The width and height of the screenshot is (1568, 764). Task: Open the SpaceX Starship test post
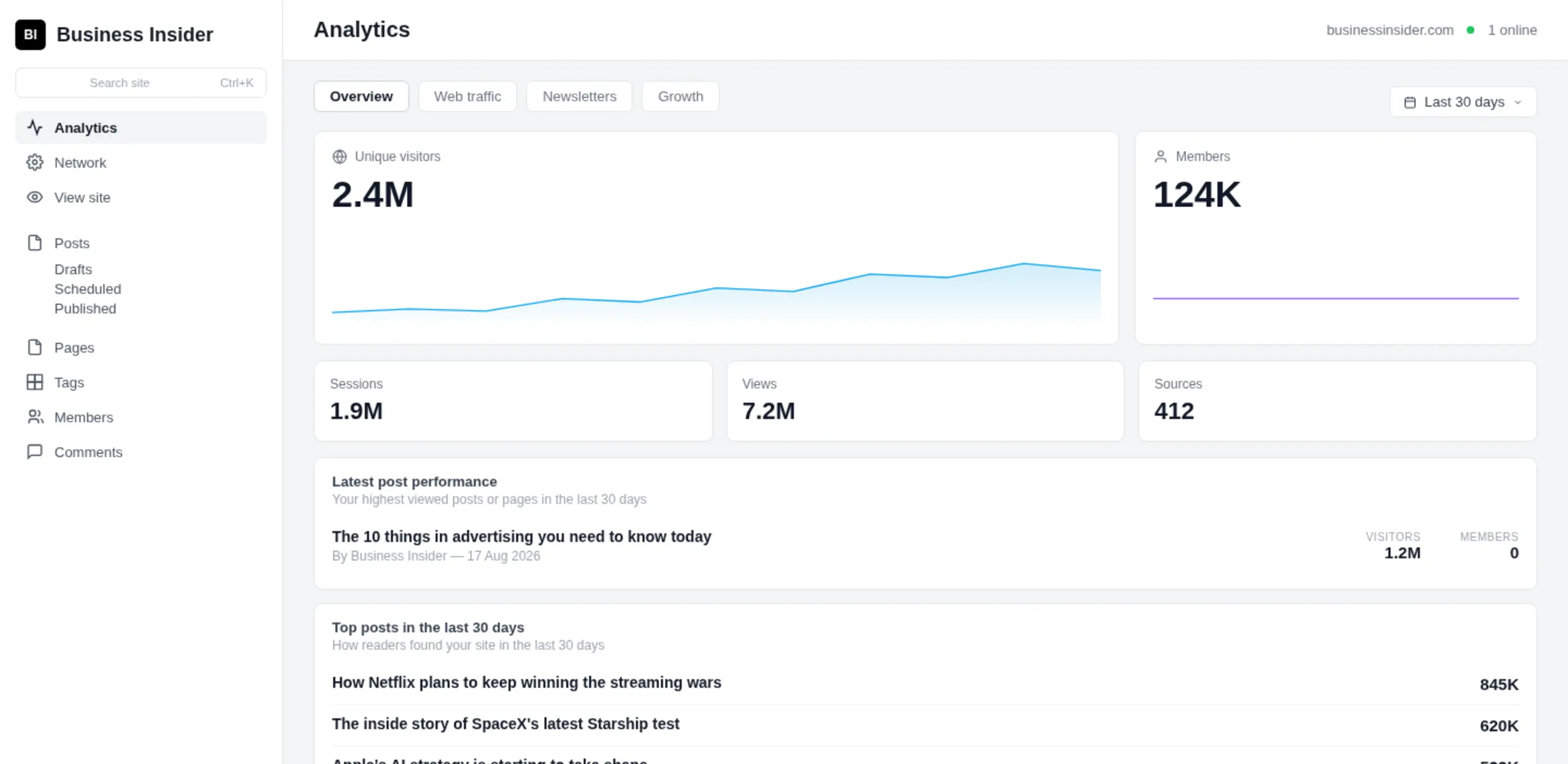pyautogui.click(x=505, y=723)
